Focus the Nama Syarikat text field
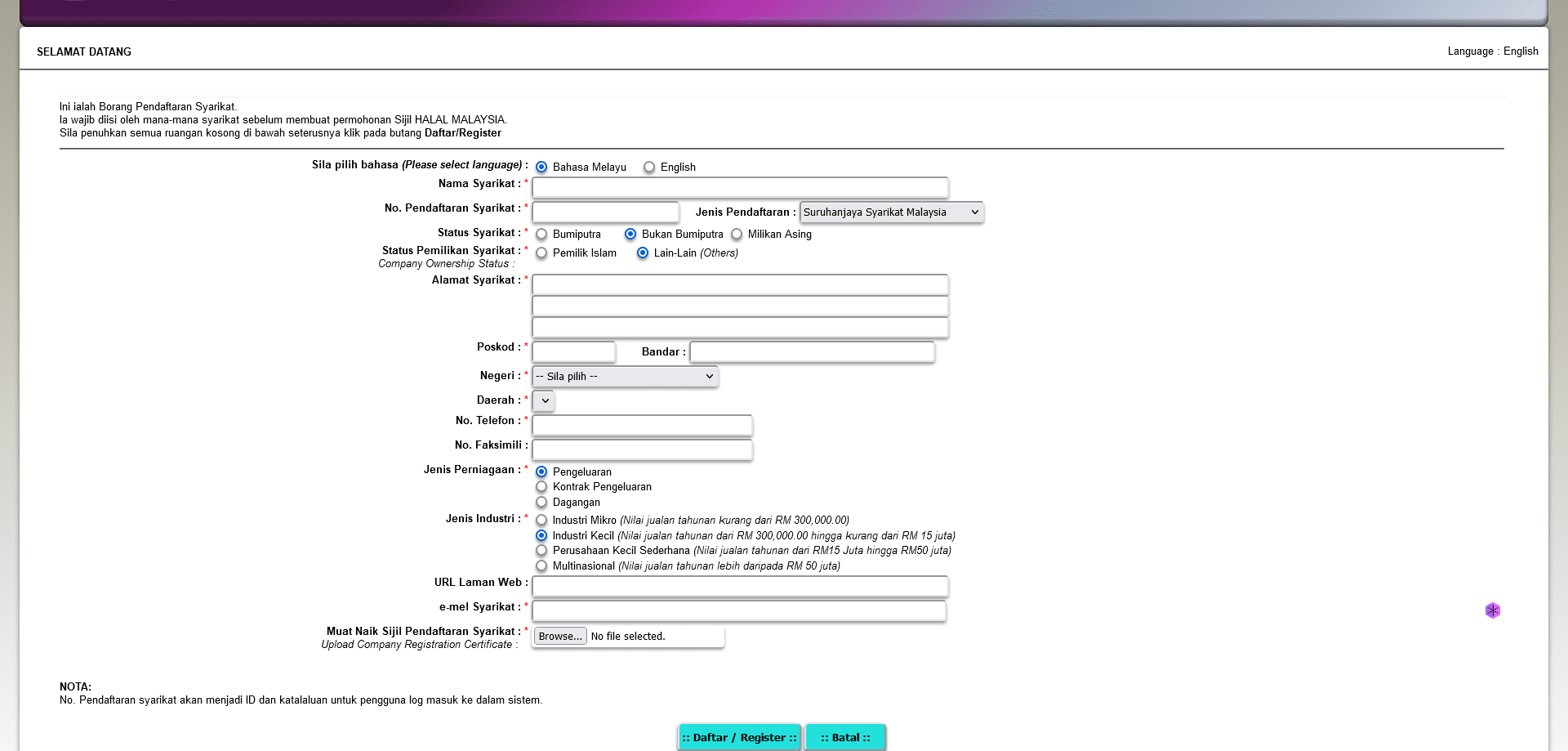This screenshot has height=751, width=1568. [740, 188]
